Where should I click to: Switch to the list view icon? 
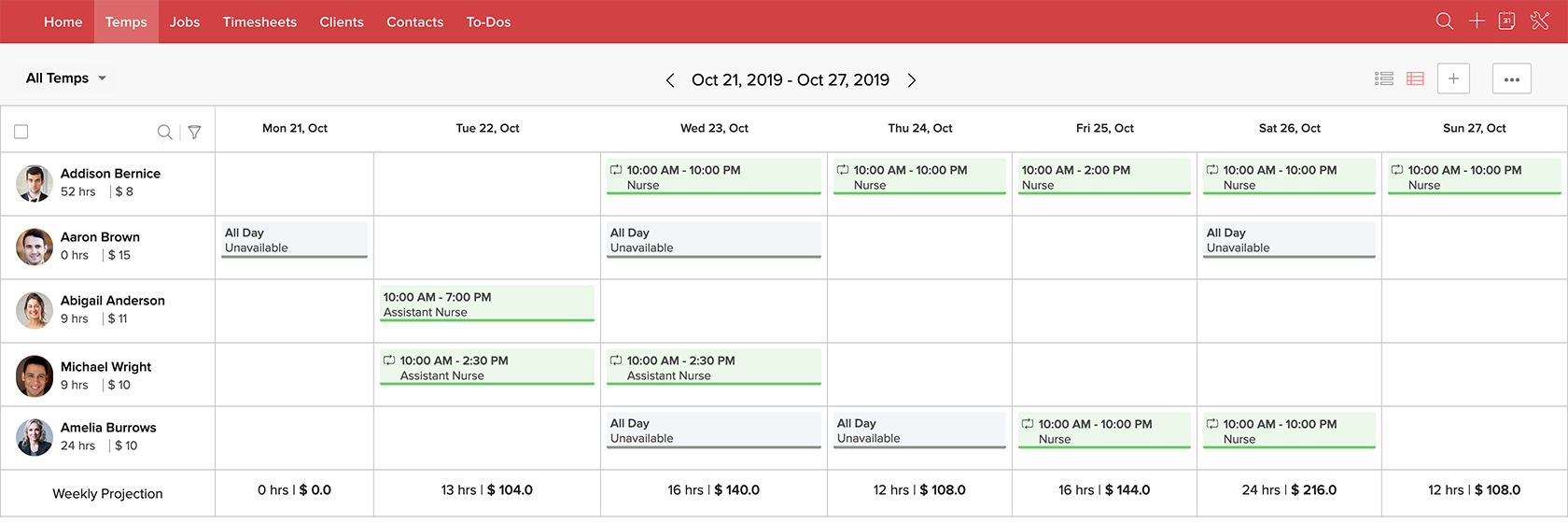(1384, 79)
